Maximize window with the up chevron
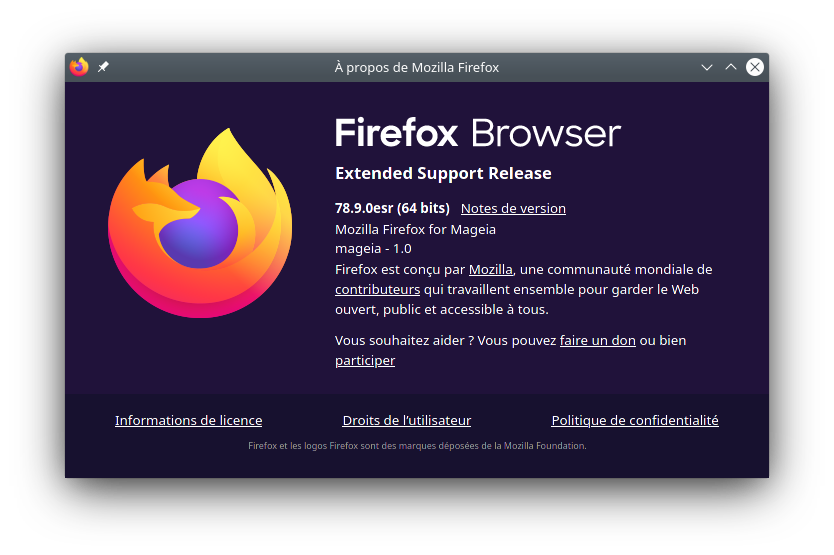The height and width of the screenshot is (555, 834). click(731, 67)
